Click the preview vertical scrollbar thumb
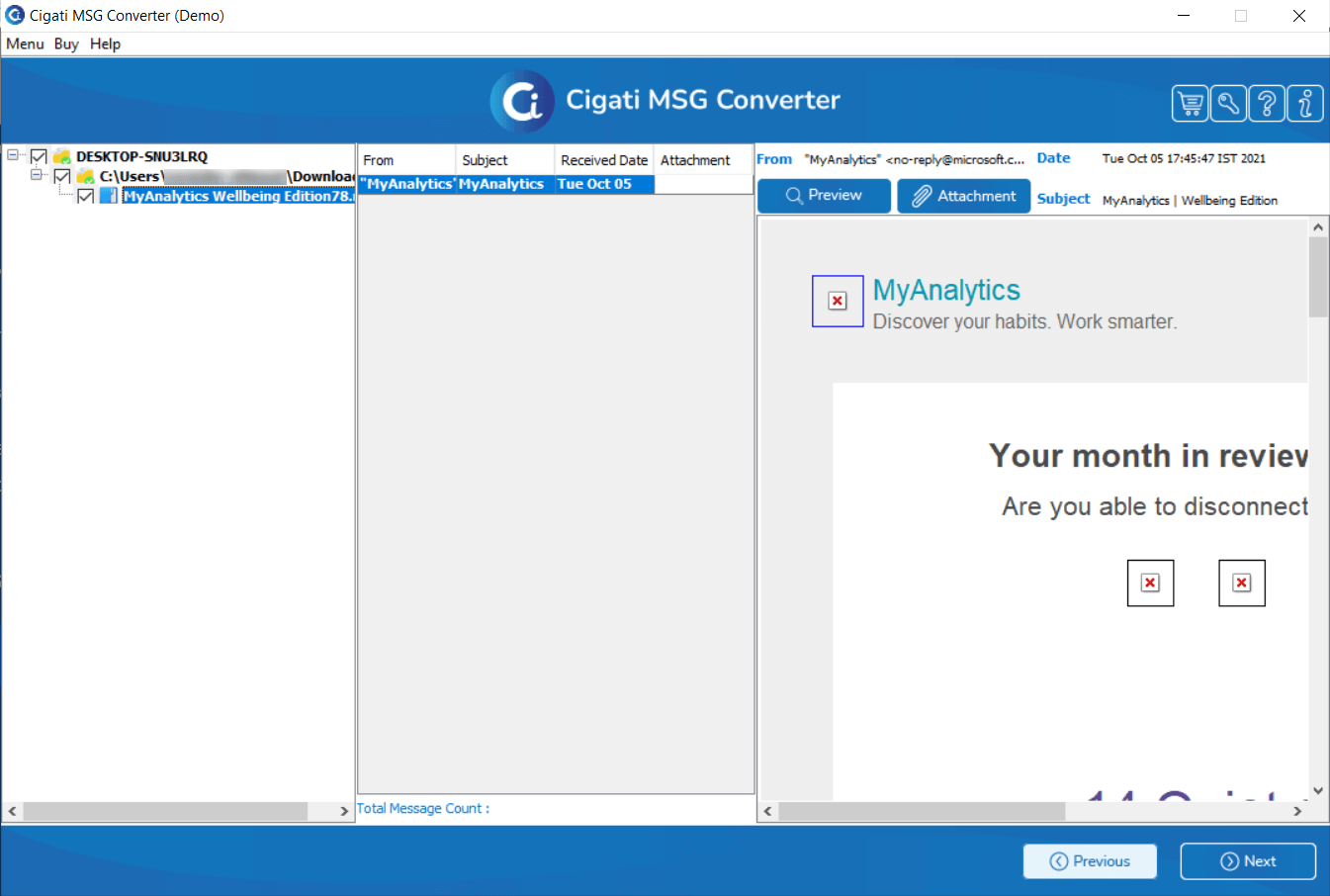This screenshot has width=1330, height=896. pos(1317,277)
